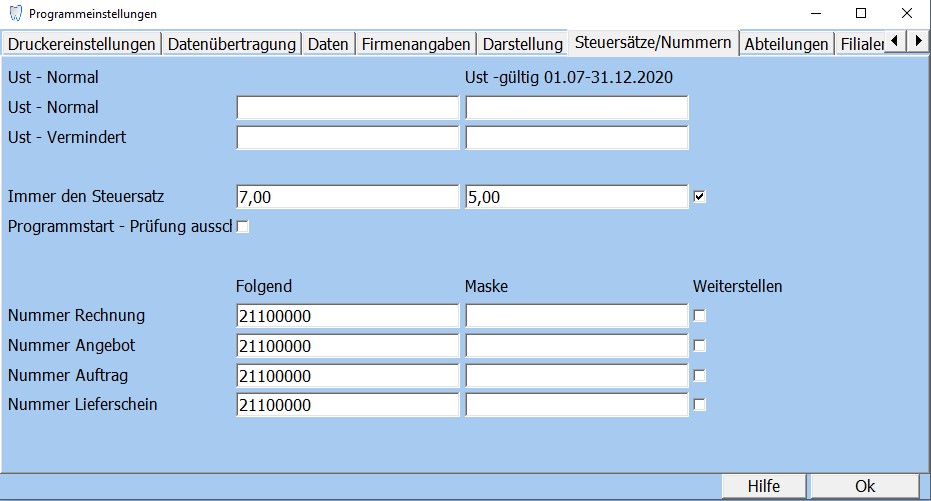931x501 pixels.
Task: Open the Darstellung tab
Action: point(522,44)
